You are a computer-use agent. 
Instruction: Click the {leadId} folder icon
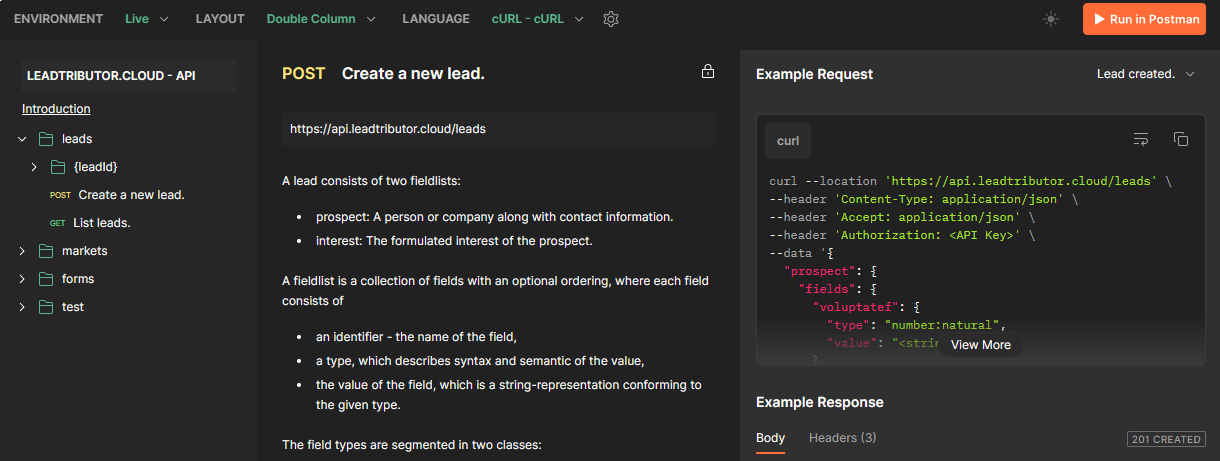(x=58, y=167)
